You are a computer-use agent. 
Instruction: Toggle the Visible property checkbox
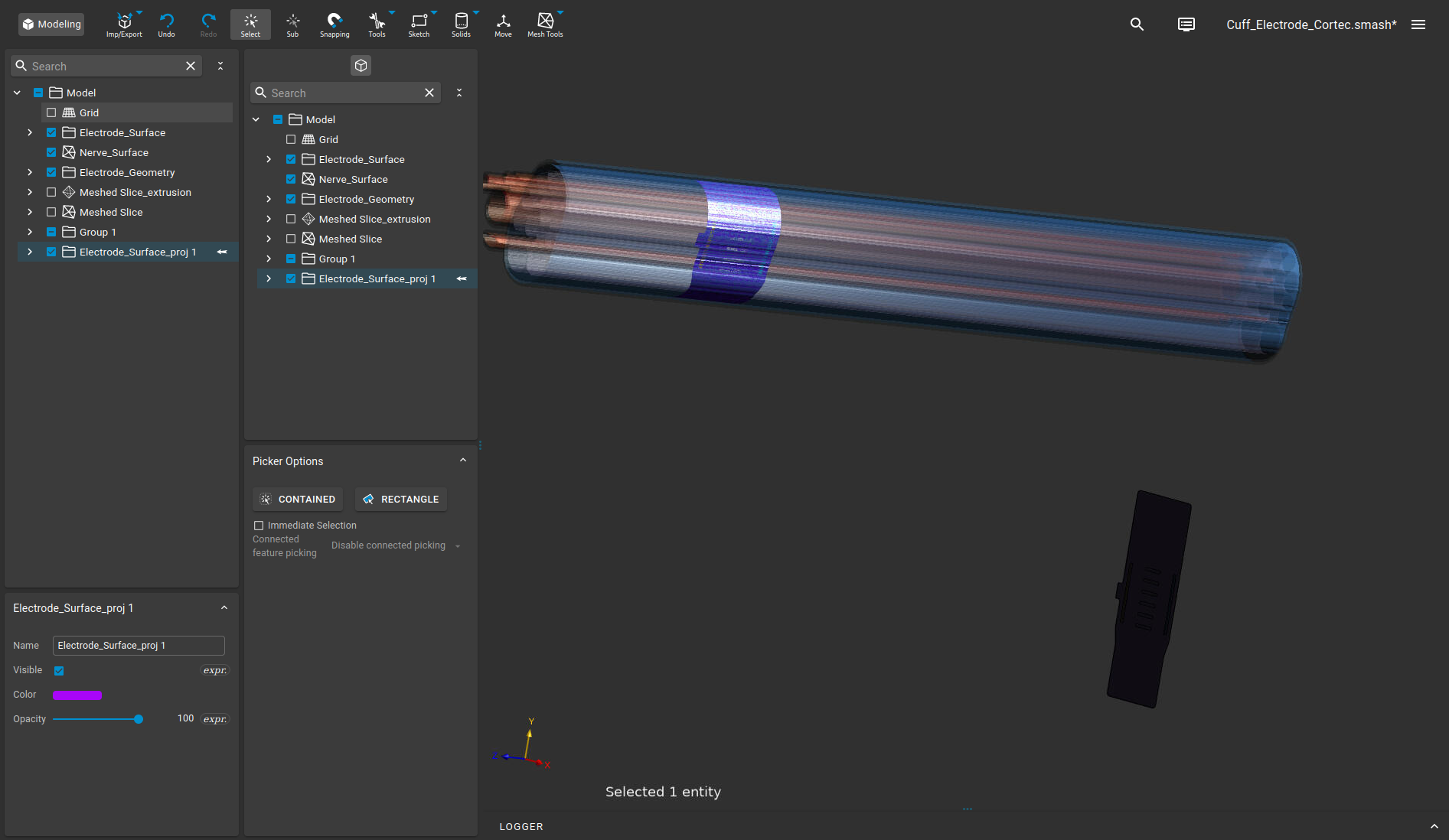tap(59, 670)
